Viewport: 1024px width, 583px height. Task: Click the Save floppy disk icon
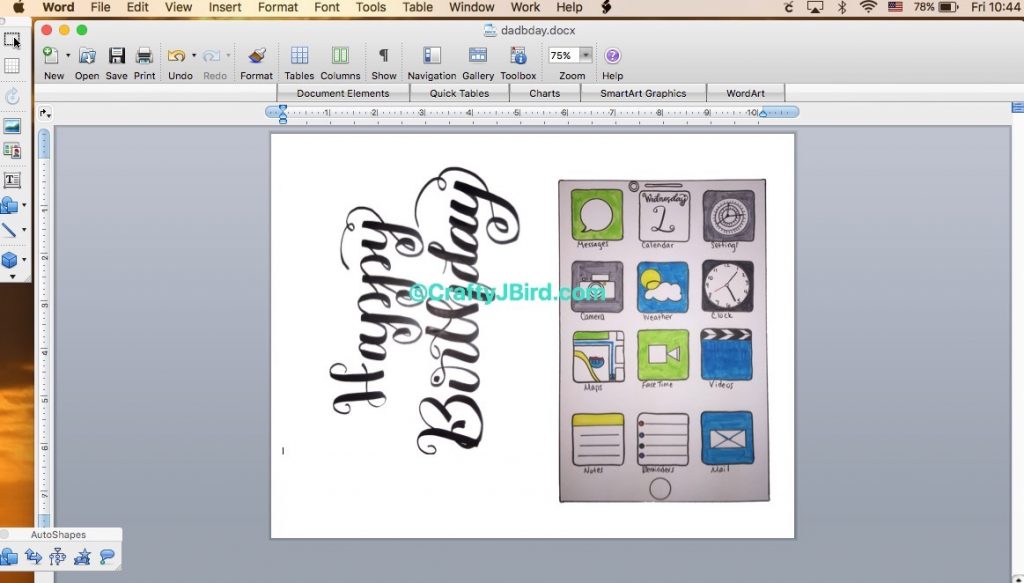point(117,56)
